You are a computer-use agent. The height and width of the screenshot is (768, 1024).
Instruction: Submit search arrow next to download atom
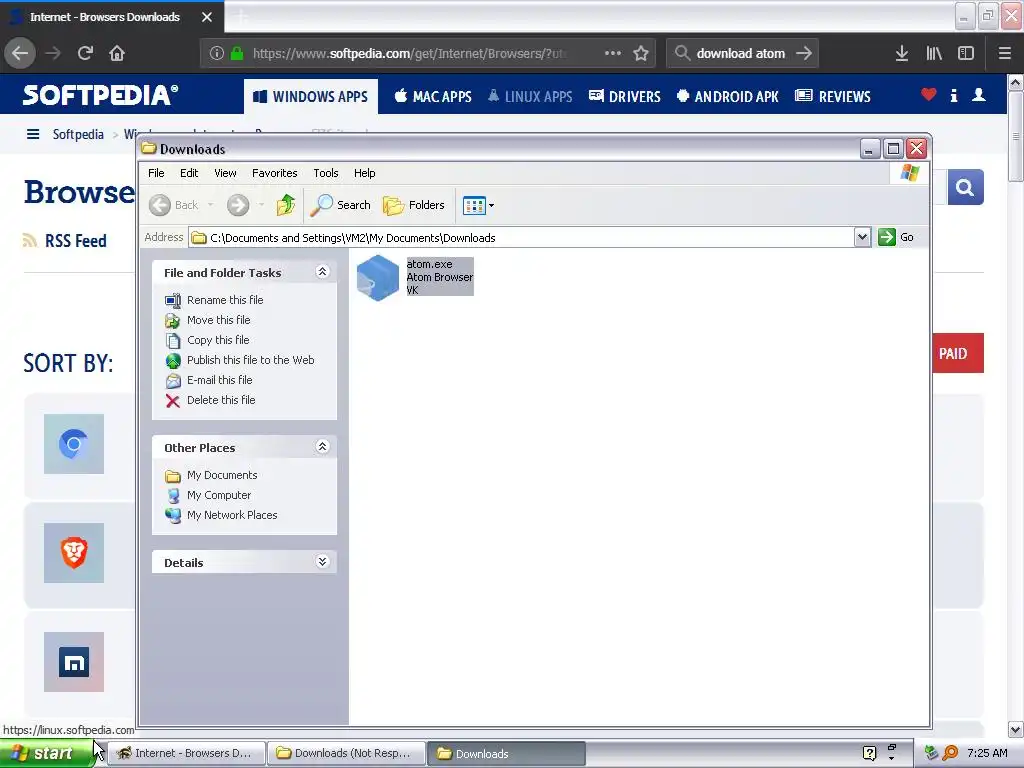coord(804,54)
